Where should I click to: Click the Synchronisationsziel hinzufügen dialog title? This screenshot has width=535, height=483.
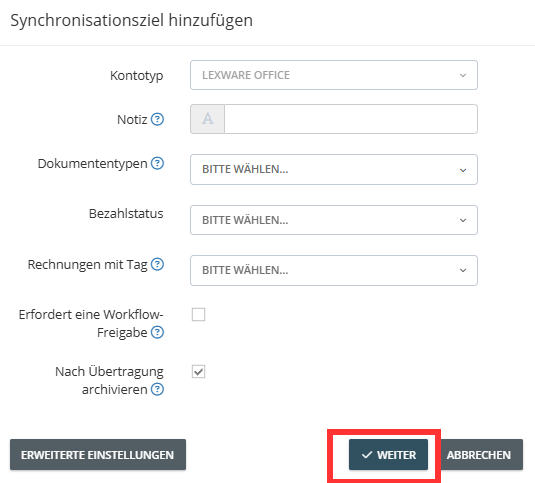click(x=132, y=20)
